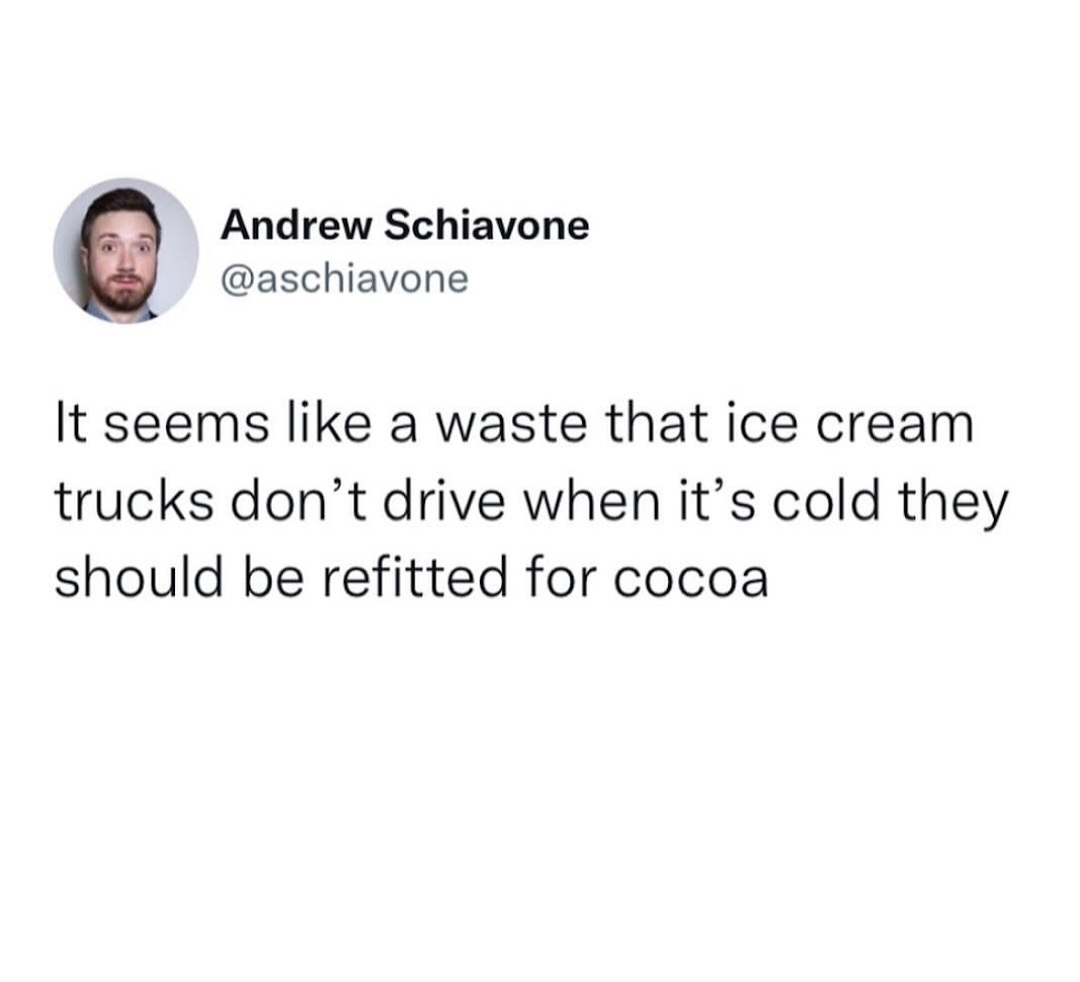The width and height of the screenshot is (1080, 982).
Task: Click the word "trucks" in the tweet
Action: point(134,501)
